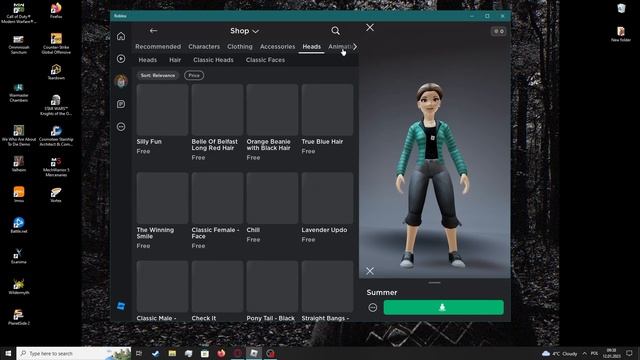Screen dimensions: 640x360
Task: Open the Belle Of Belfast Long Red Hair item
Action: pos(218,110)
